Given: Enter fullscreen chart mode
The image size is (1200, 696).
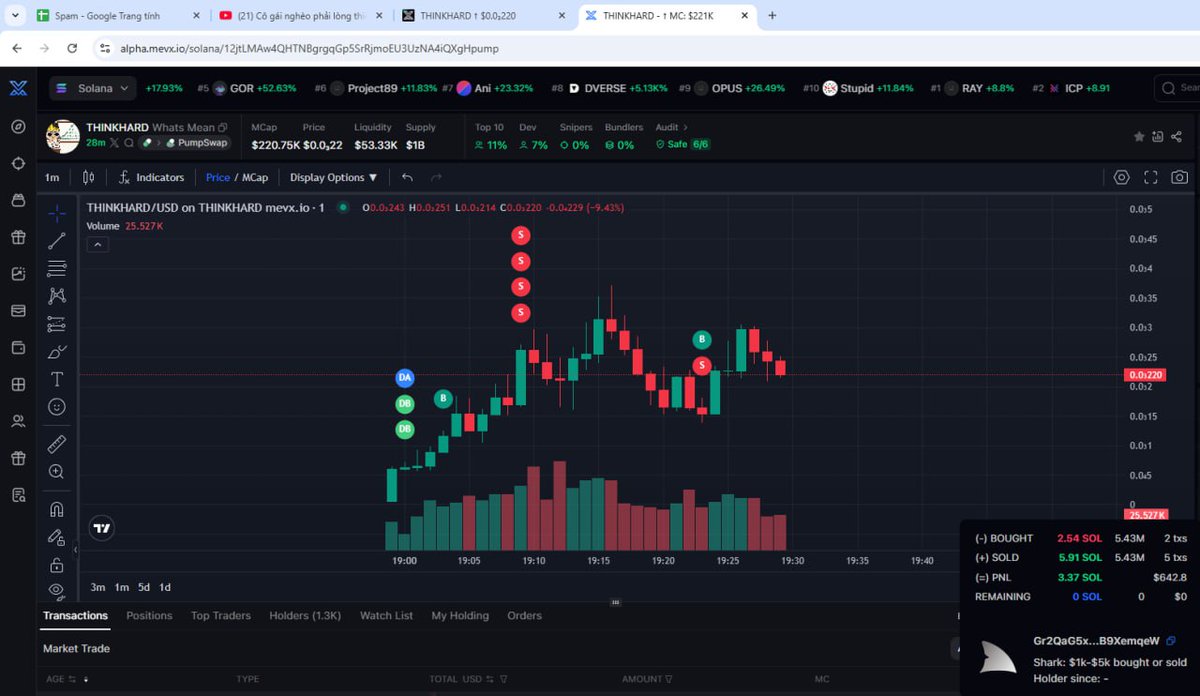Looking at the screenshot, I should [1151, 177].
